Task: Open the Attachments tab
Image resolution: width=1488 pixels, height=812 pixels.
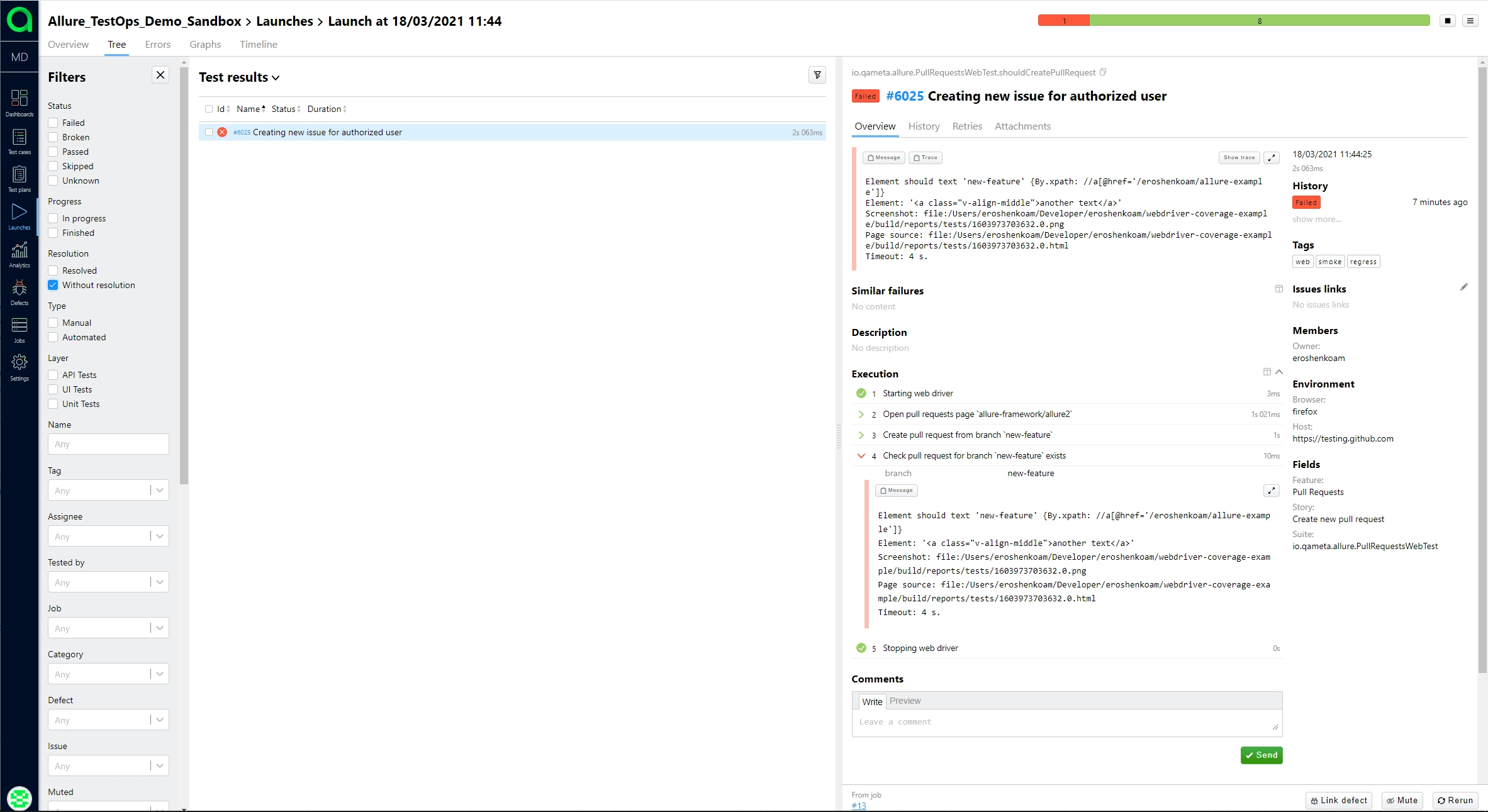Action: pyautogui.click(x=1022, y=126)
